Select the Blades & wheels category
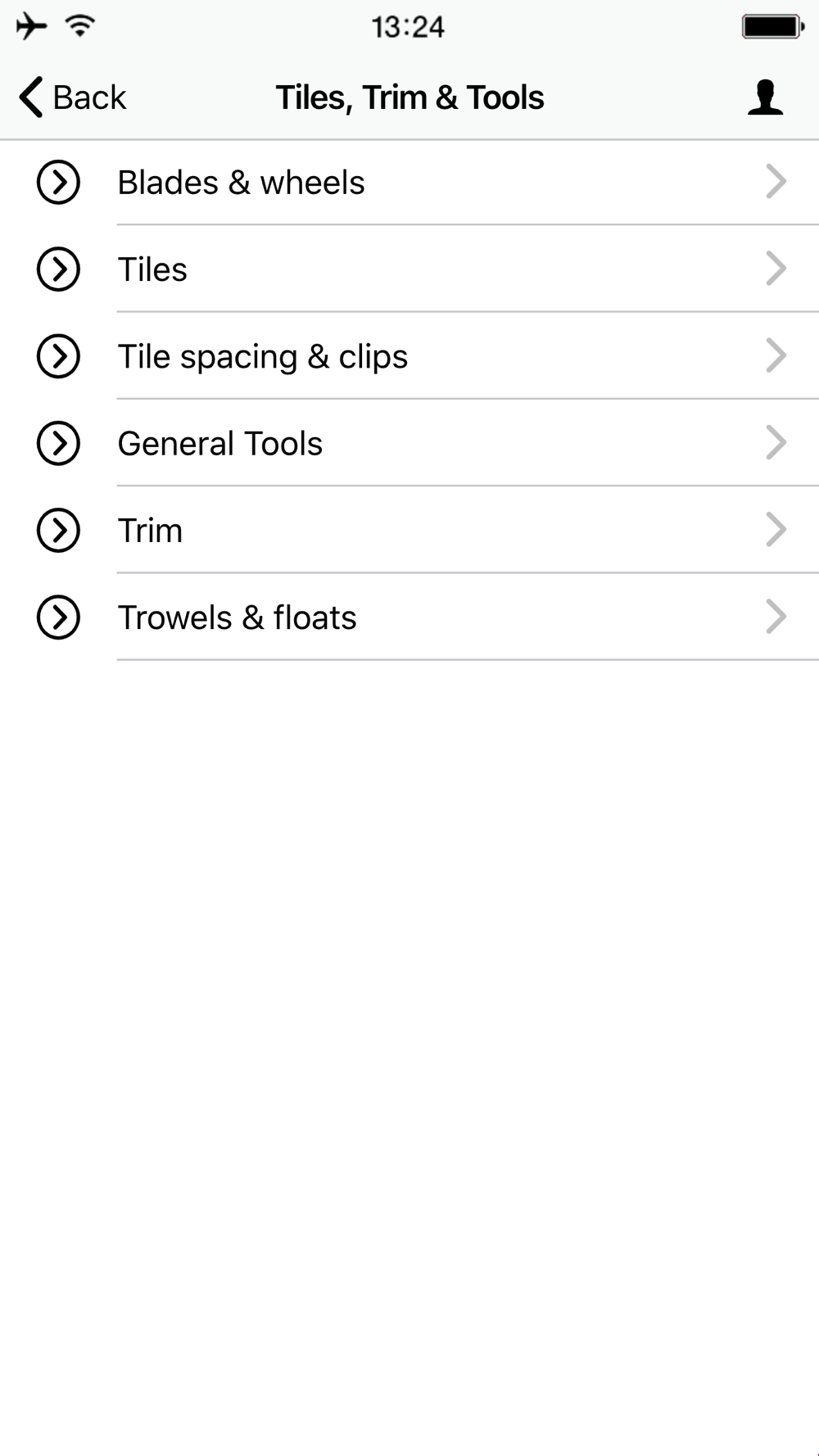Image resolution: width=819 pixels, height=1456 pixels. pos(409,182)
